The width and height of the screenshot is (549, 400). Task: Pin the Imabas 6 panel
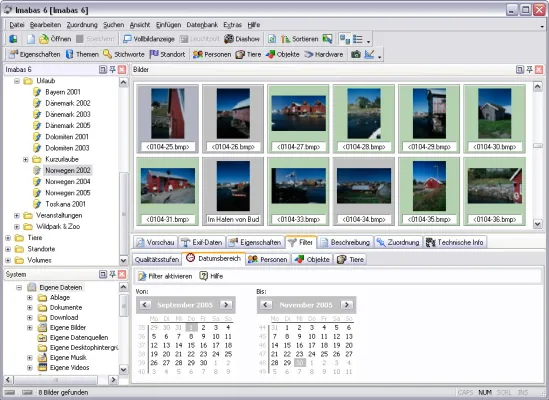112,69
